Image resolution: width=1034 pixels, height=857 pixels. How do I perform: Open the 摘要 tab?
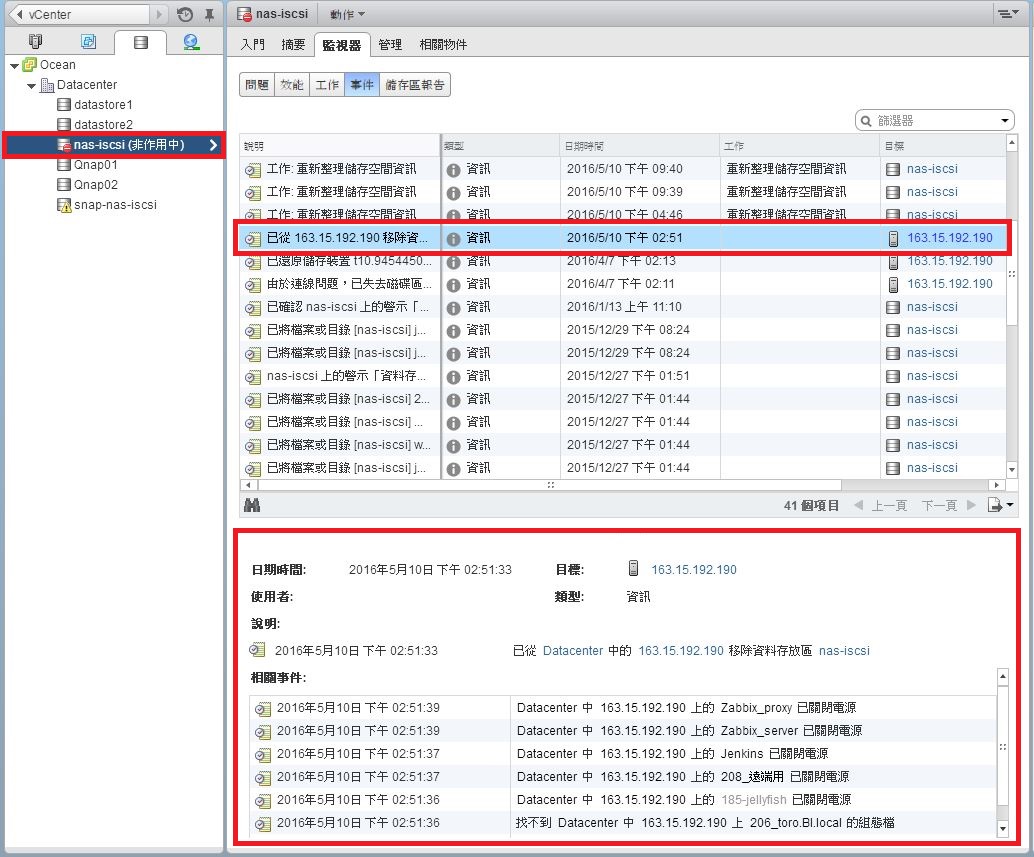click(294, 45)
